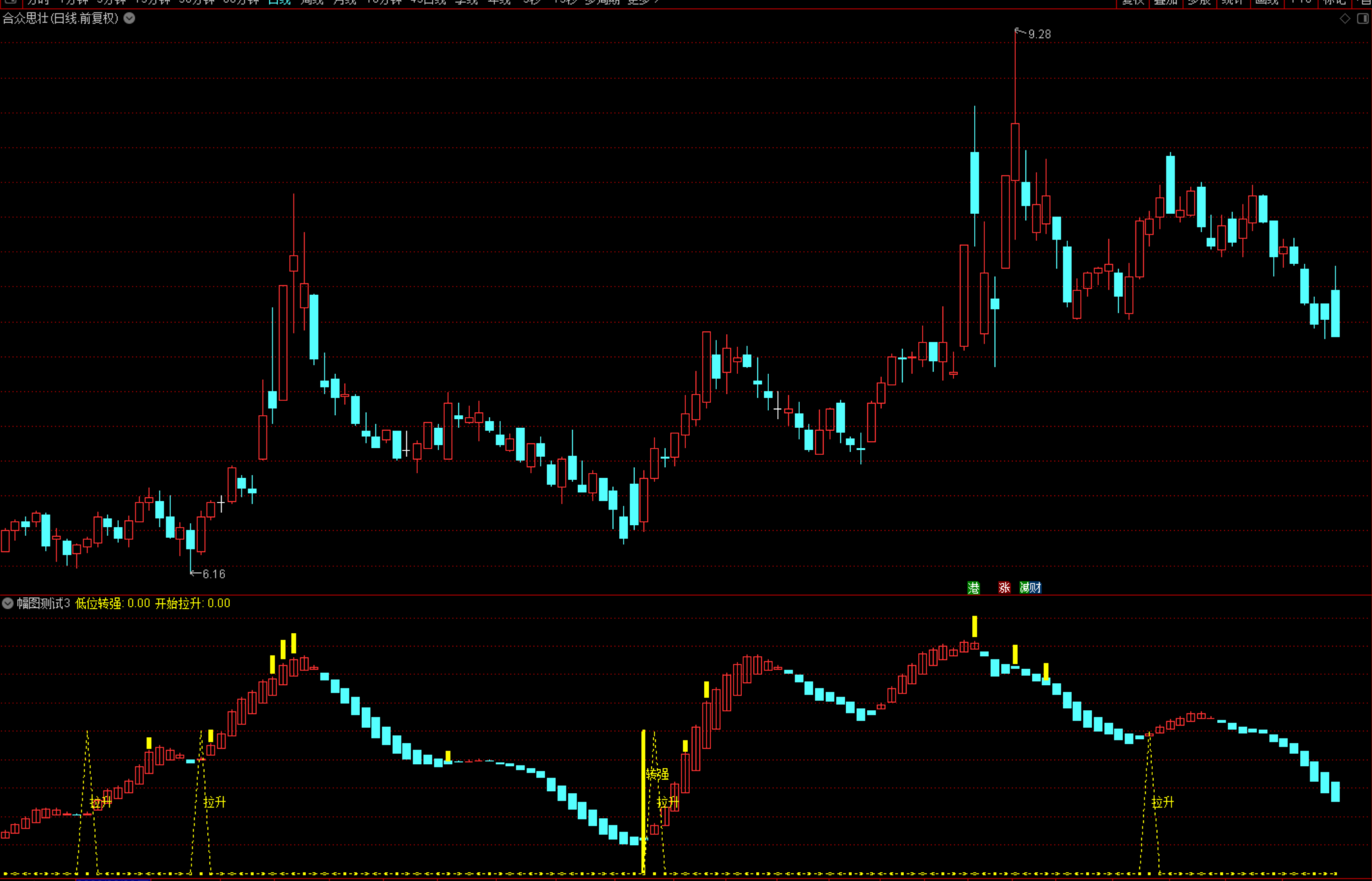Click the rightmost 拉升 signal label
The width and height of the screenshot is (1372, 881).
1162,802
